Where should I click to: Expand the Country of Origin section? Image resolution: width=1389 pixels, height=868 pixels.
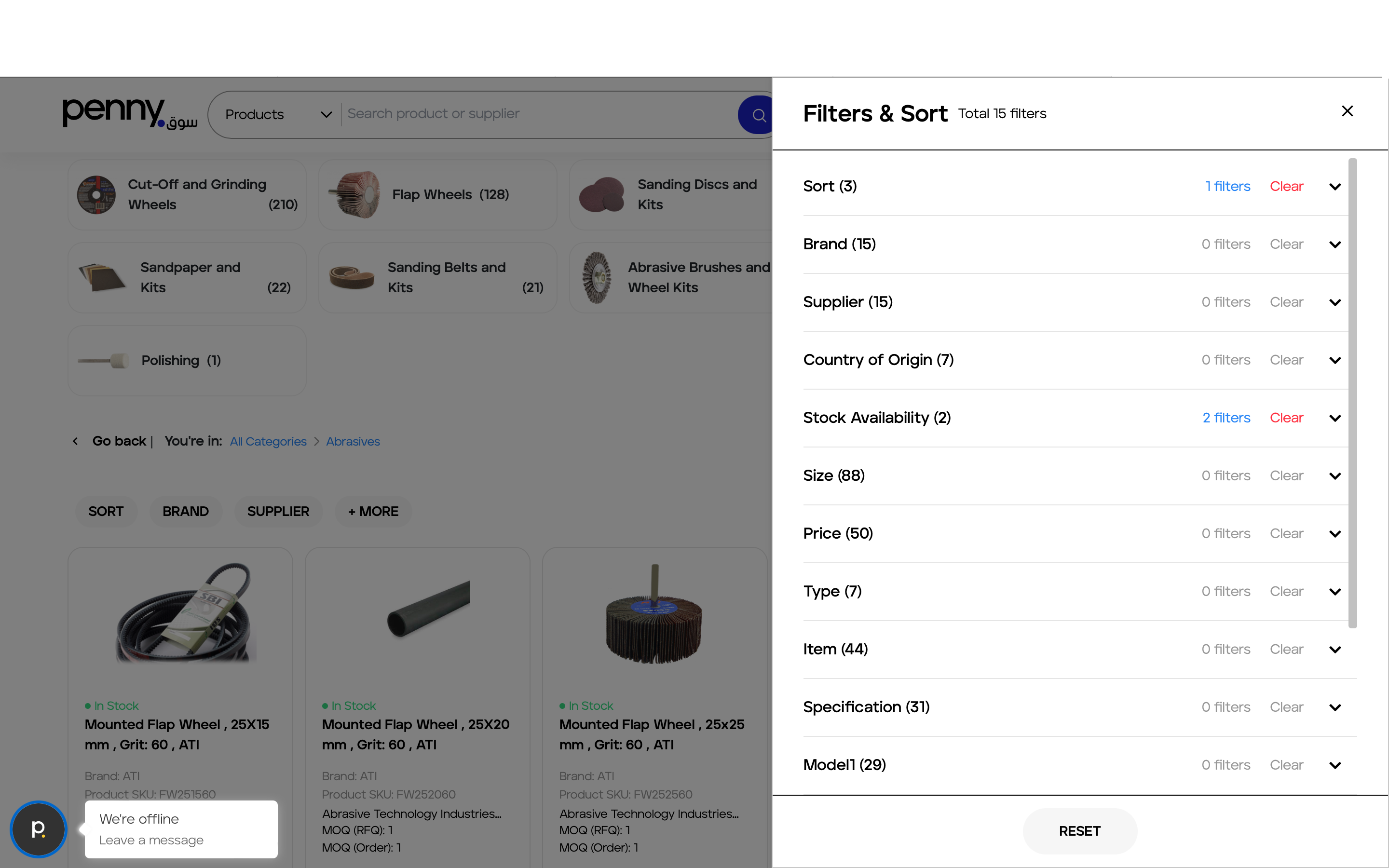click(x=1335, y=361)
